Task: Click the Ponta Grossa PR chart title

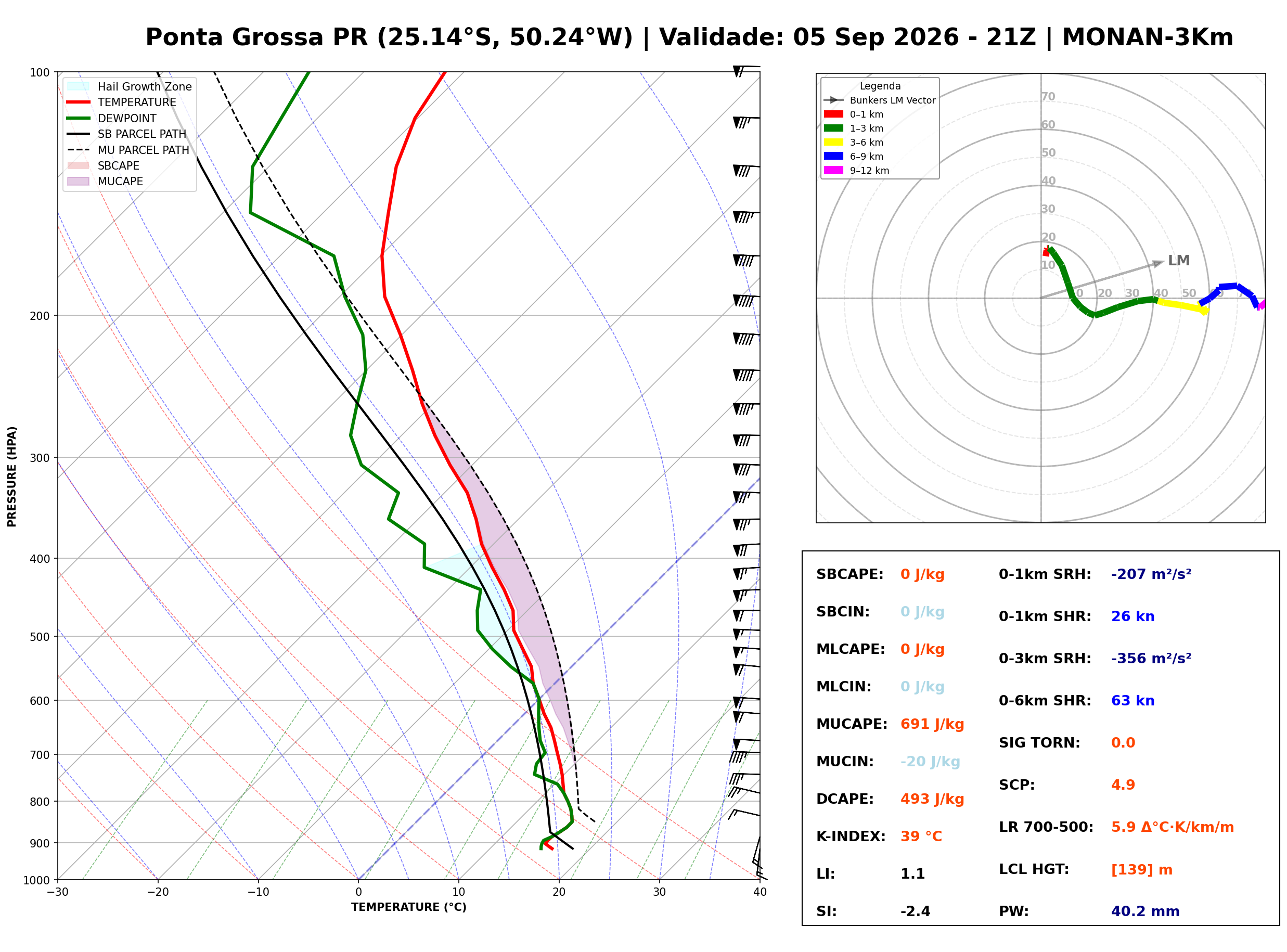Action: [x=689, y=37]
